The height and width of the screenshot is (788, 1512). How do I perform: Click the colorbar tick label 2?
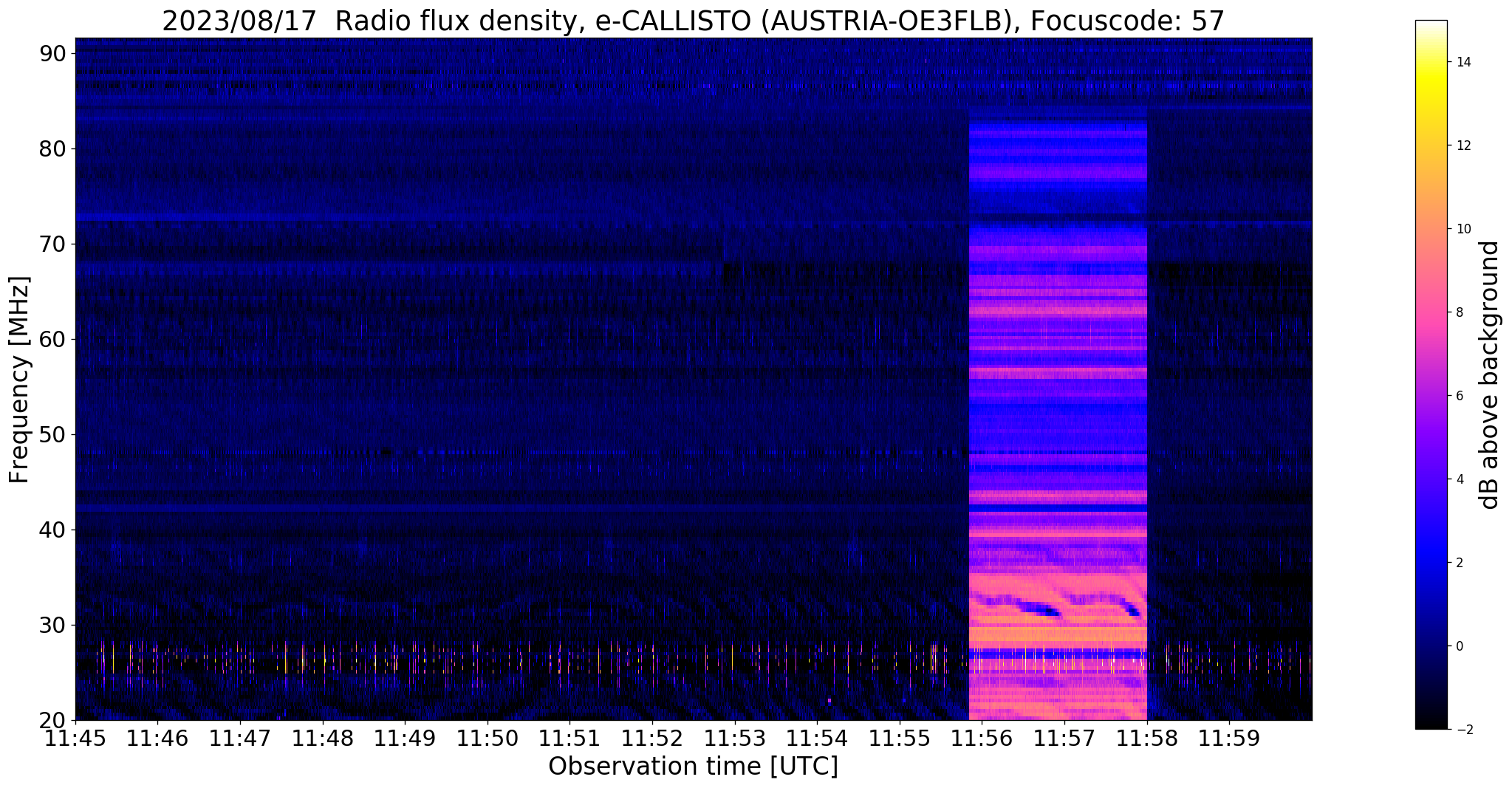tap(1459, 563)
